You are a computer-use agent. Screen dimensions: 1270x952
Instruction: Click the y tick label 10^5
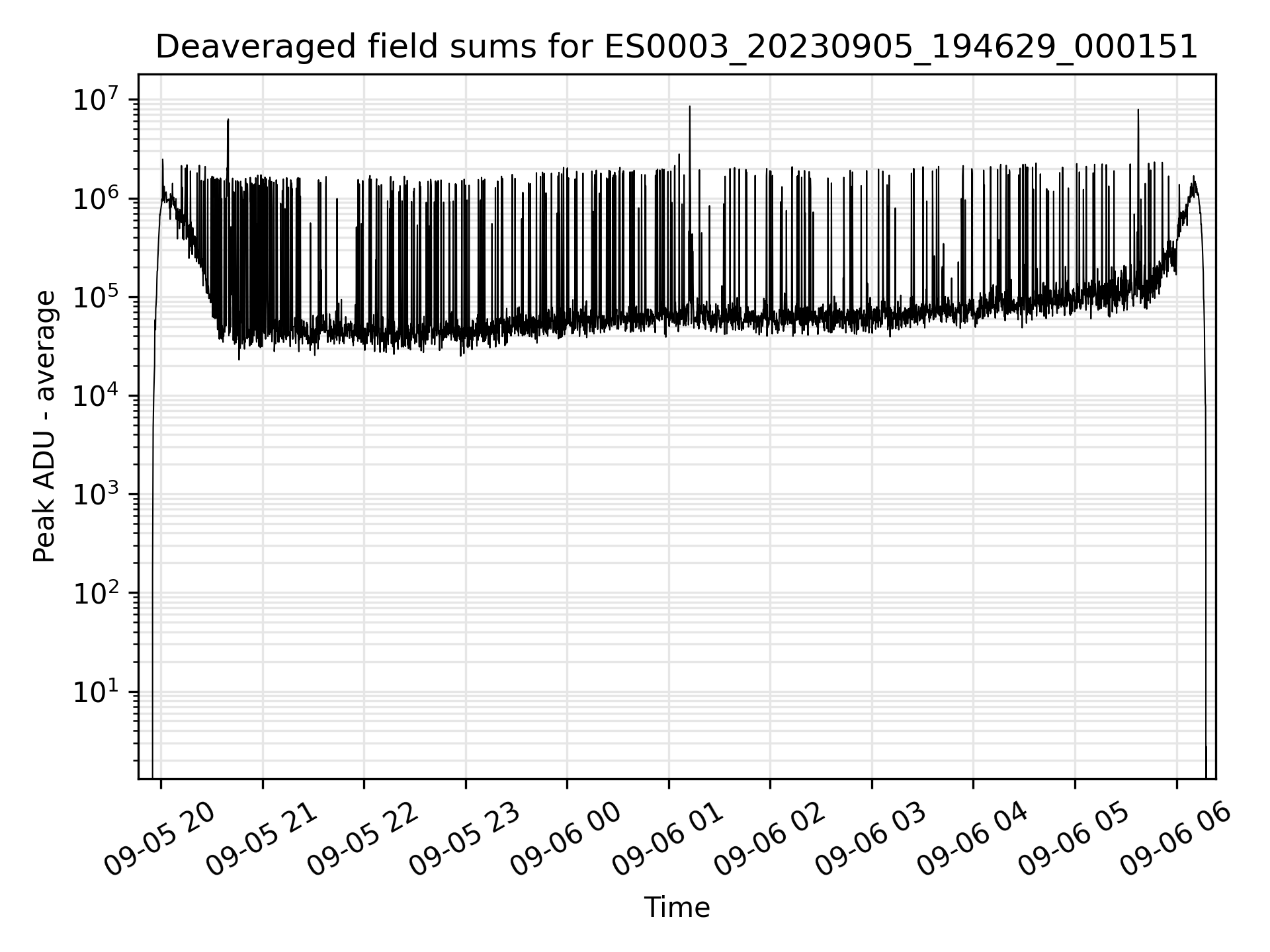[97, 297]
